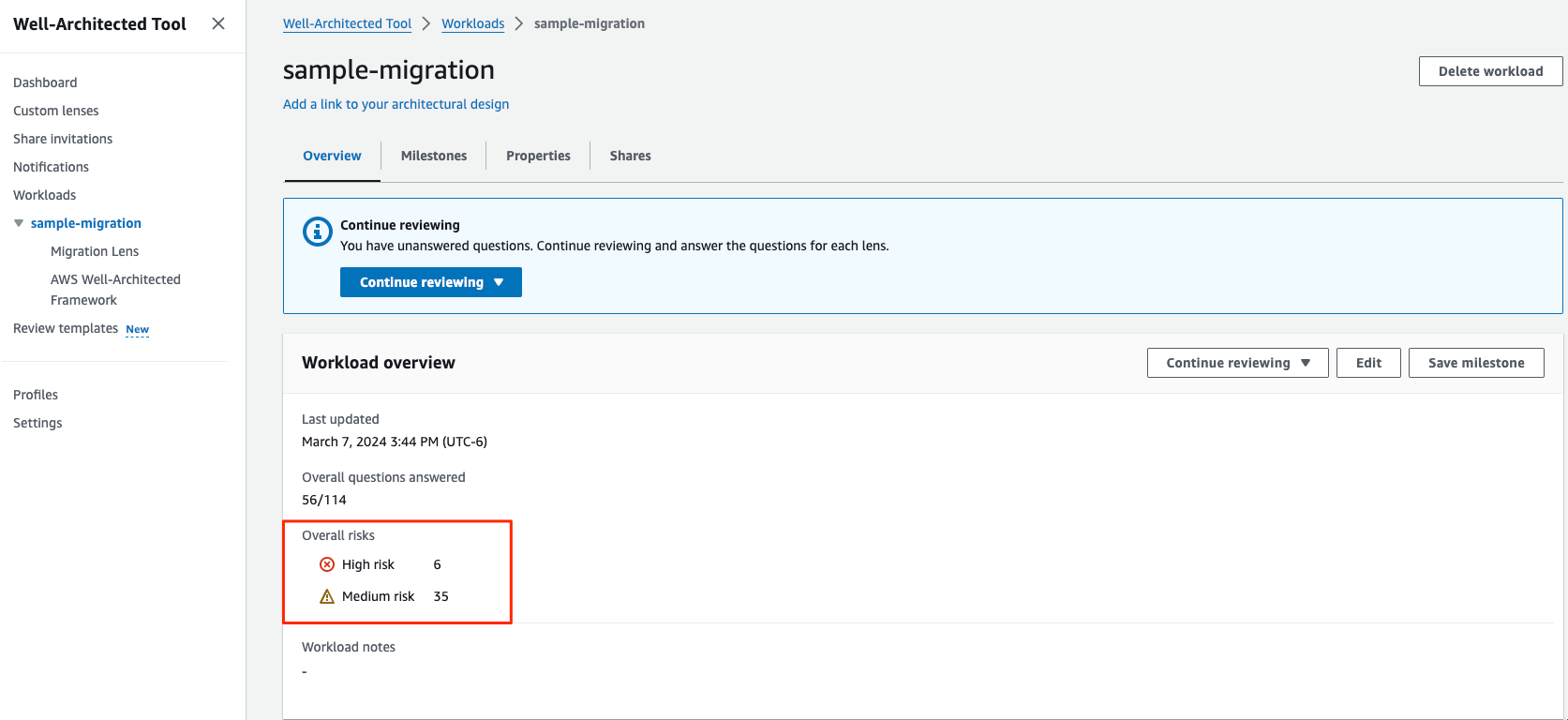Open Workloads in the sidebar
Viewport: 1568px width, 720px height.
click(x=45, y=195)
